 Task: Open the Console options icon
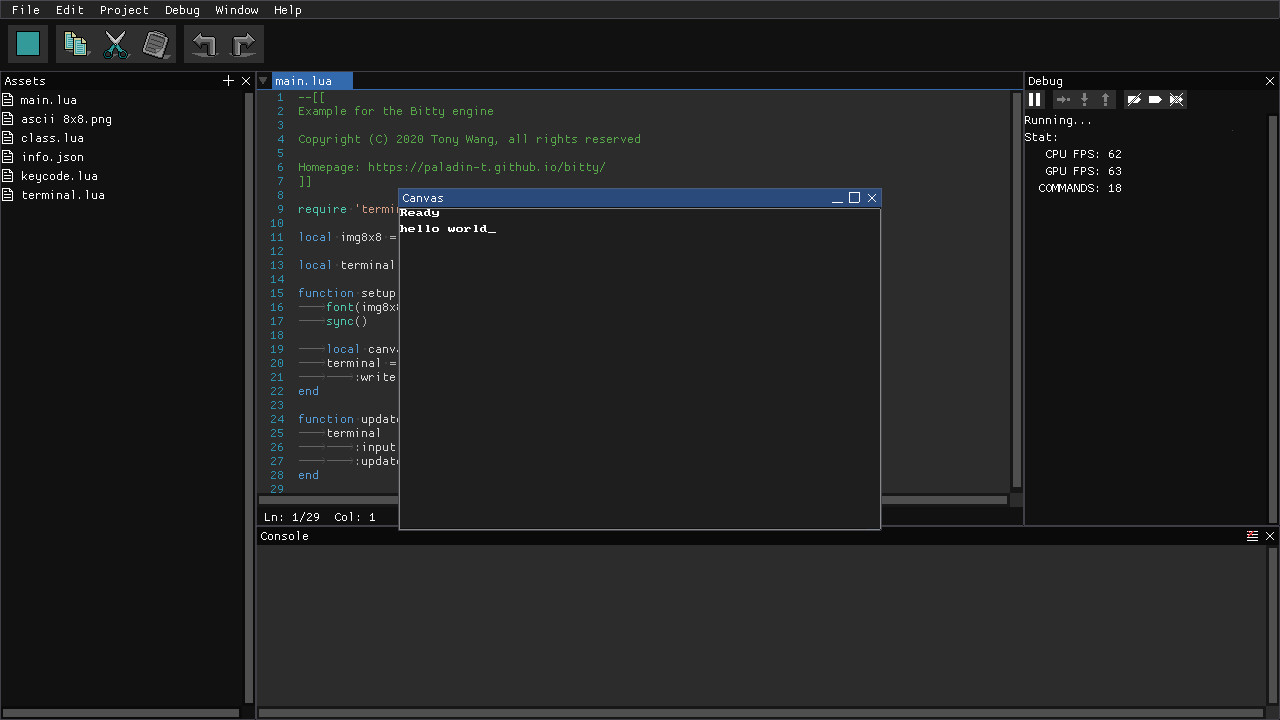(x=1252, y=535)
